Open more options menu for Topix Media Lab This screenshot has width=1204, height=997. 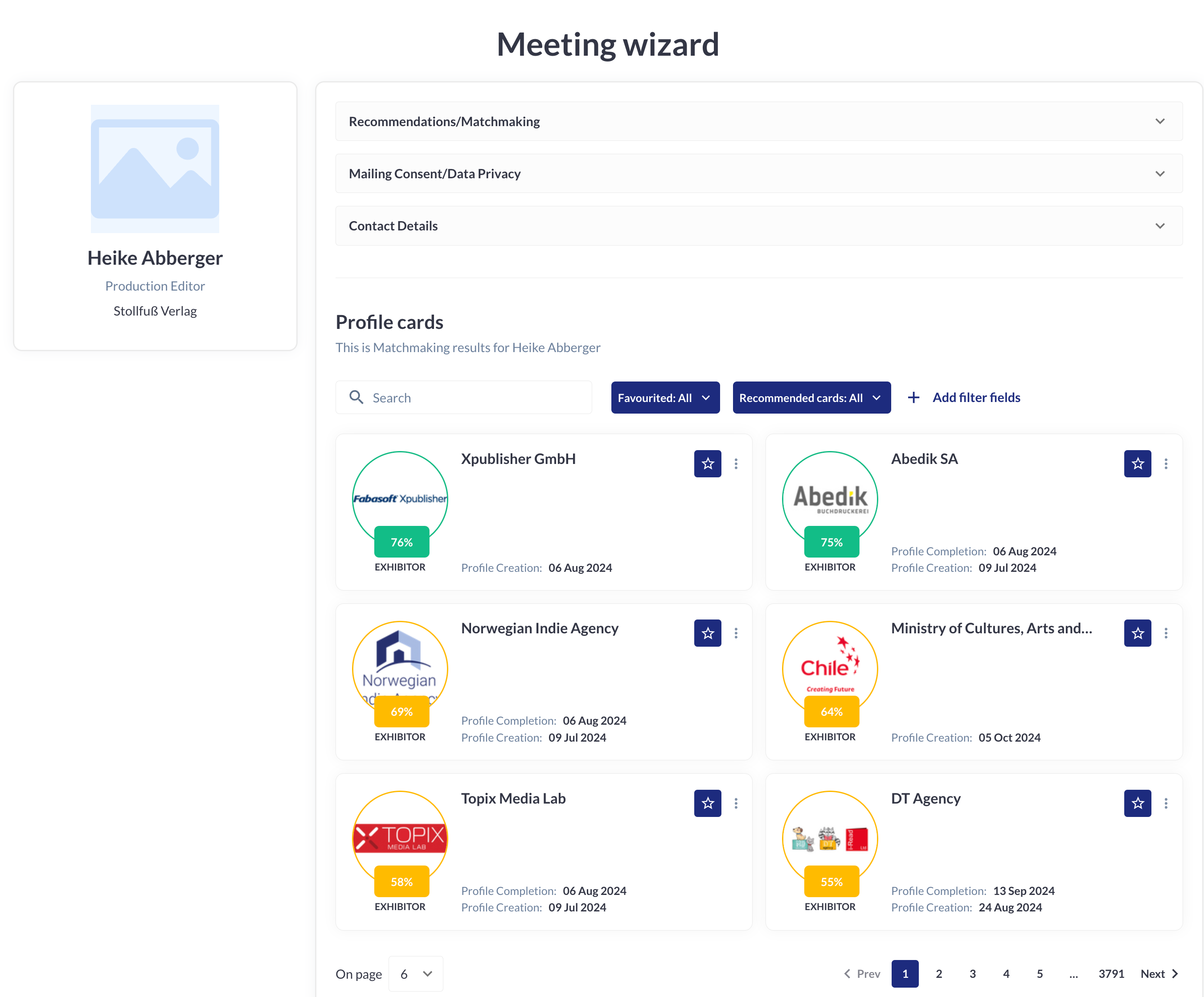(x=736, y=803)
